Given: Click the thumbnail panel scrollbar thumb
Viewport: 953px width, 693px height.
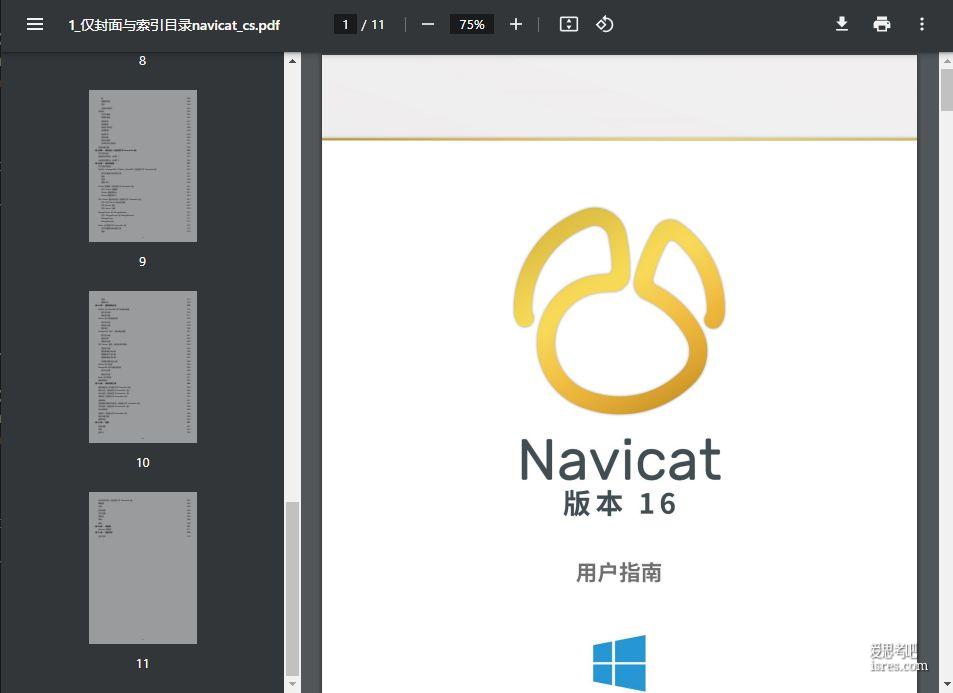Looking at the screenshot, I should point(292,588).
